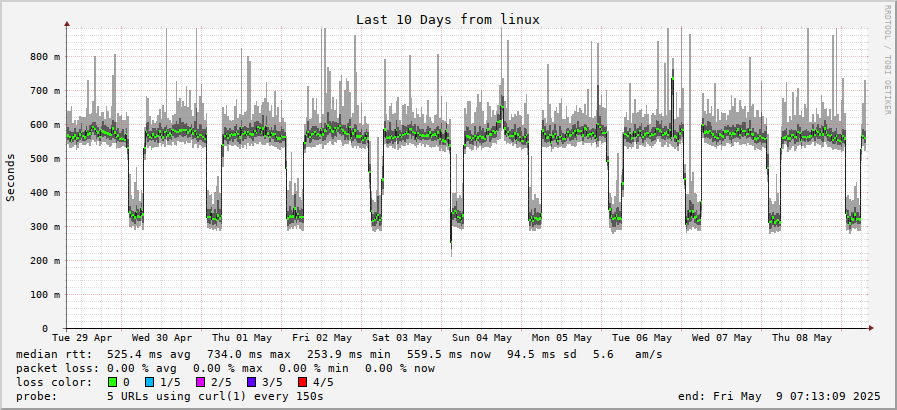Click the "Wed 07 May" date label
Image resolution: width=897 pixels, height=410 pixels.
pyautogui.click(x=721, y=338)
